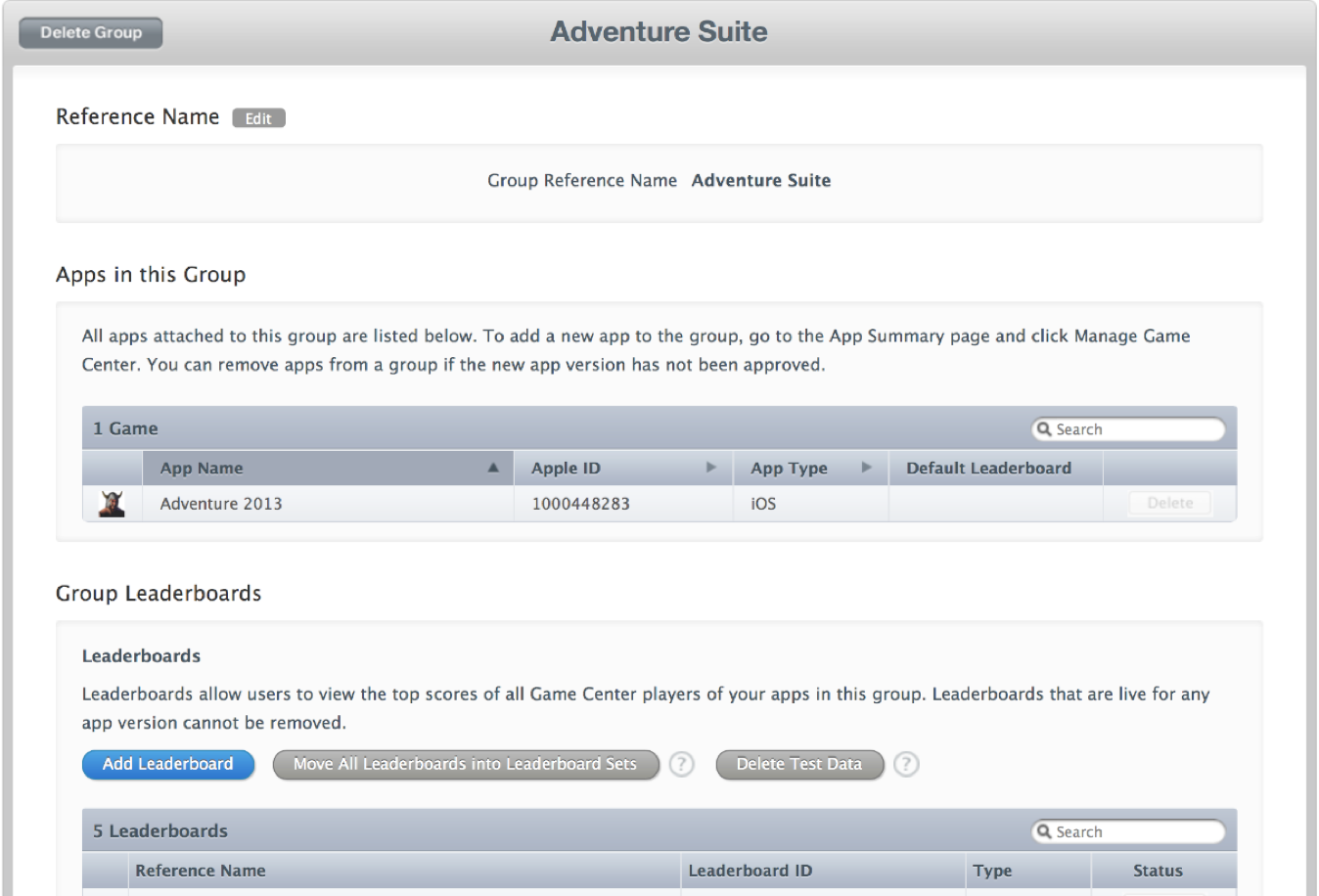Image resolution: width=1319 pixels, height=896 pixels.
Task: Click the faded Delete button in Adventure 2013 row
Action: point(1169,503)
